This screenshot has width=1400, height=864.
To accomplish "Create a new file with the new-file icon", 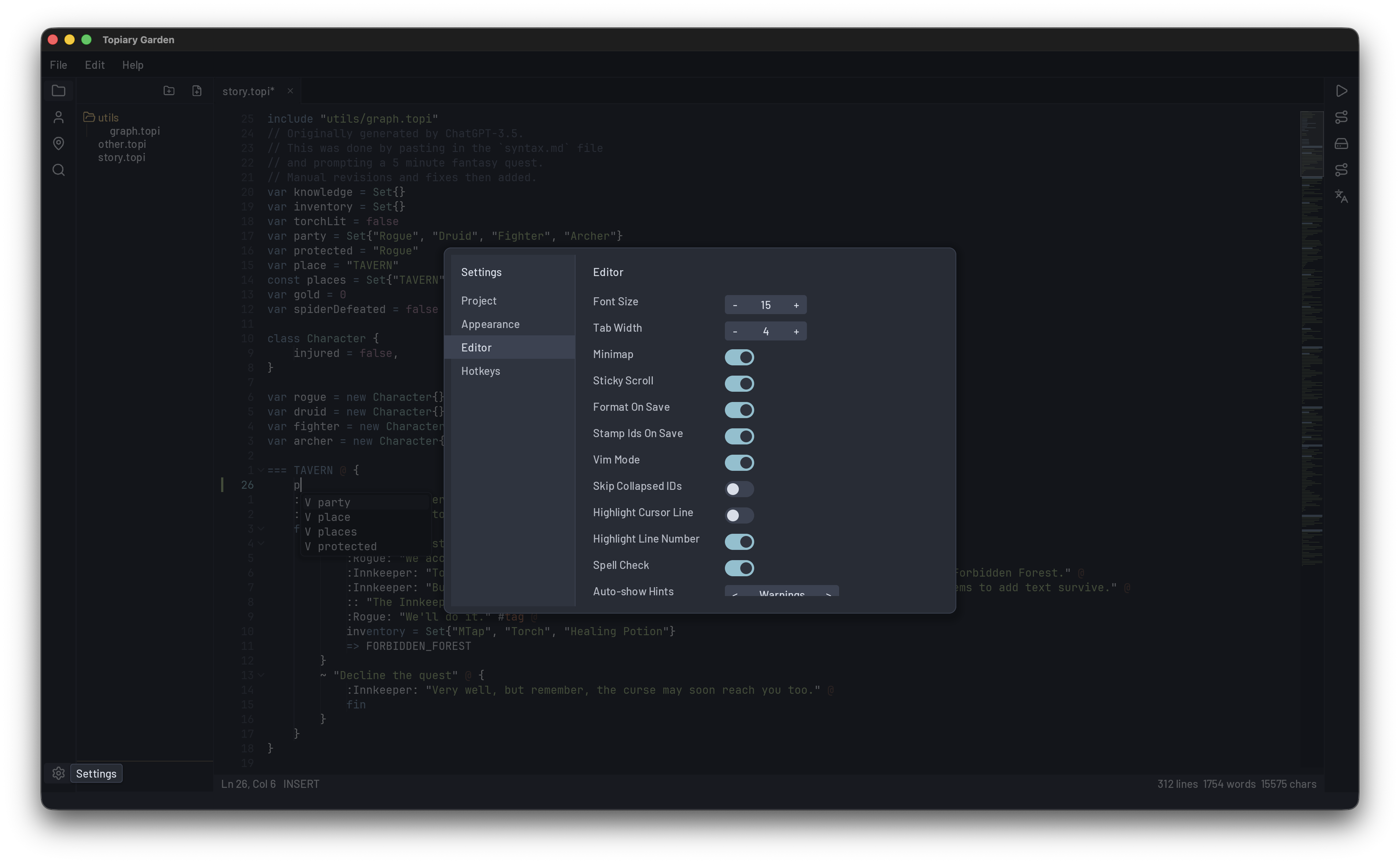I will (197, 90).
